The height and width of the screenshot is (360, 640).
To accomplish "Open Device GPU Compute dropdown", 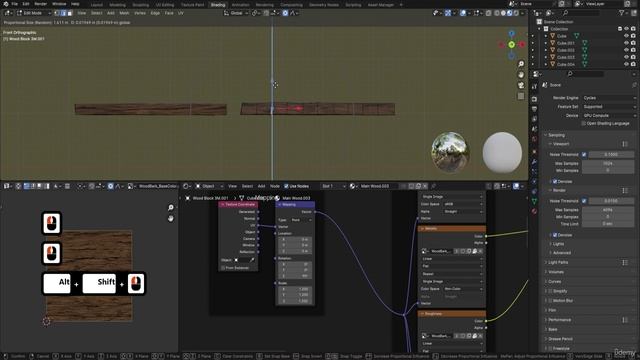I will click(609, 116).
